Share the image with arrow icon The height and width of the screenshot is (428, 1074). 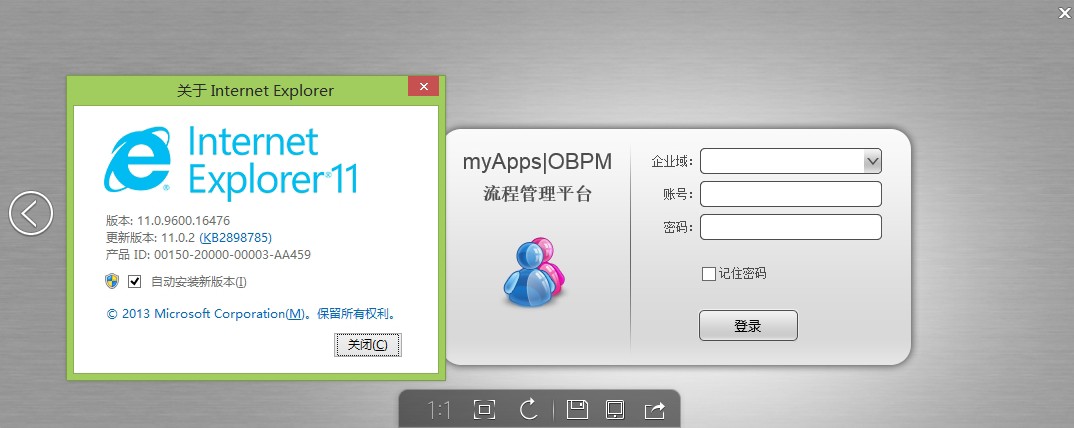click(x=655, y=410)
